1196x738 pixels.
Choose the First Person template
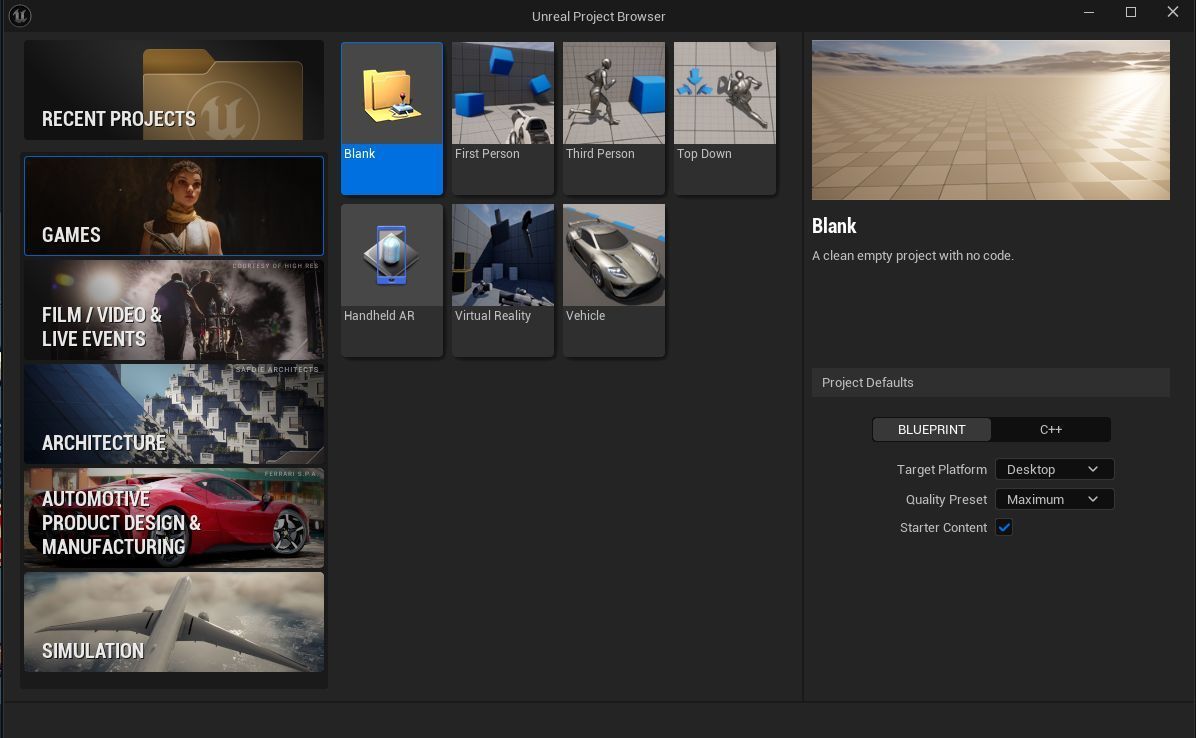point(503,118)
